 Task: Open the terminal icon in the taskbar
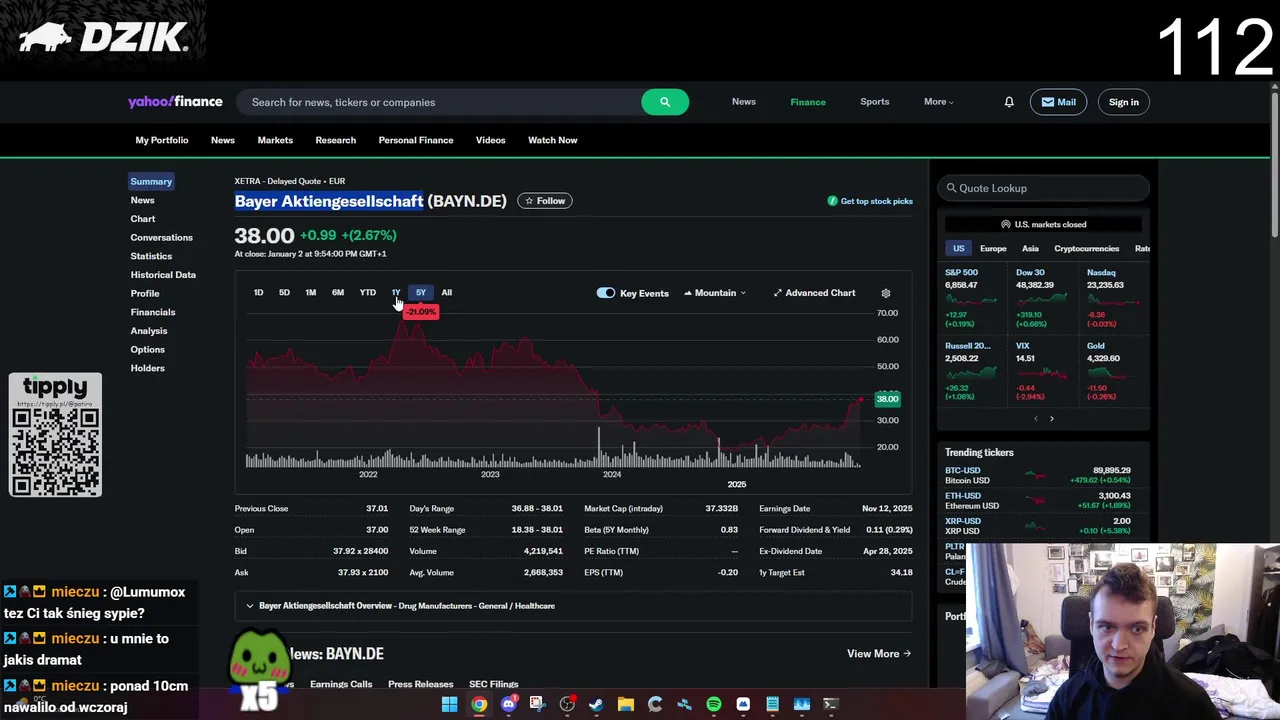pyautogui.click(x=830, y=704)
